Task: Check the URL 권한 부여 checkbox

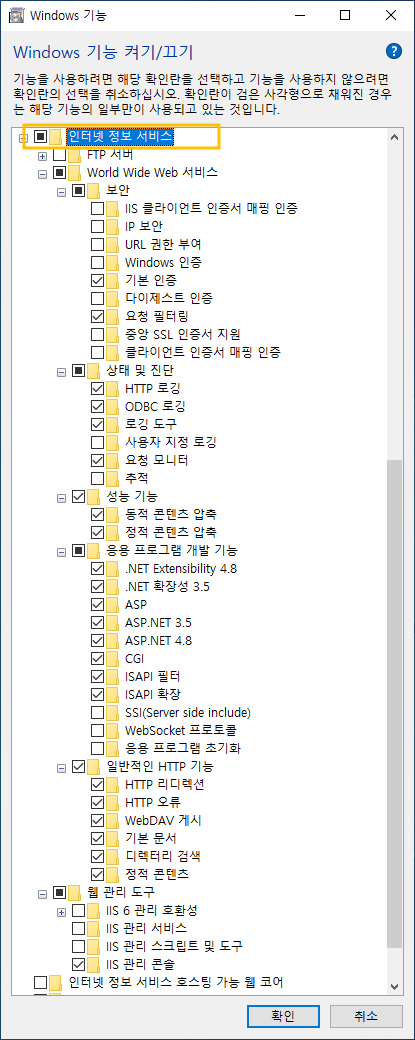Action: tap(97, 245)
